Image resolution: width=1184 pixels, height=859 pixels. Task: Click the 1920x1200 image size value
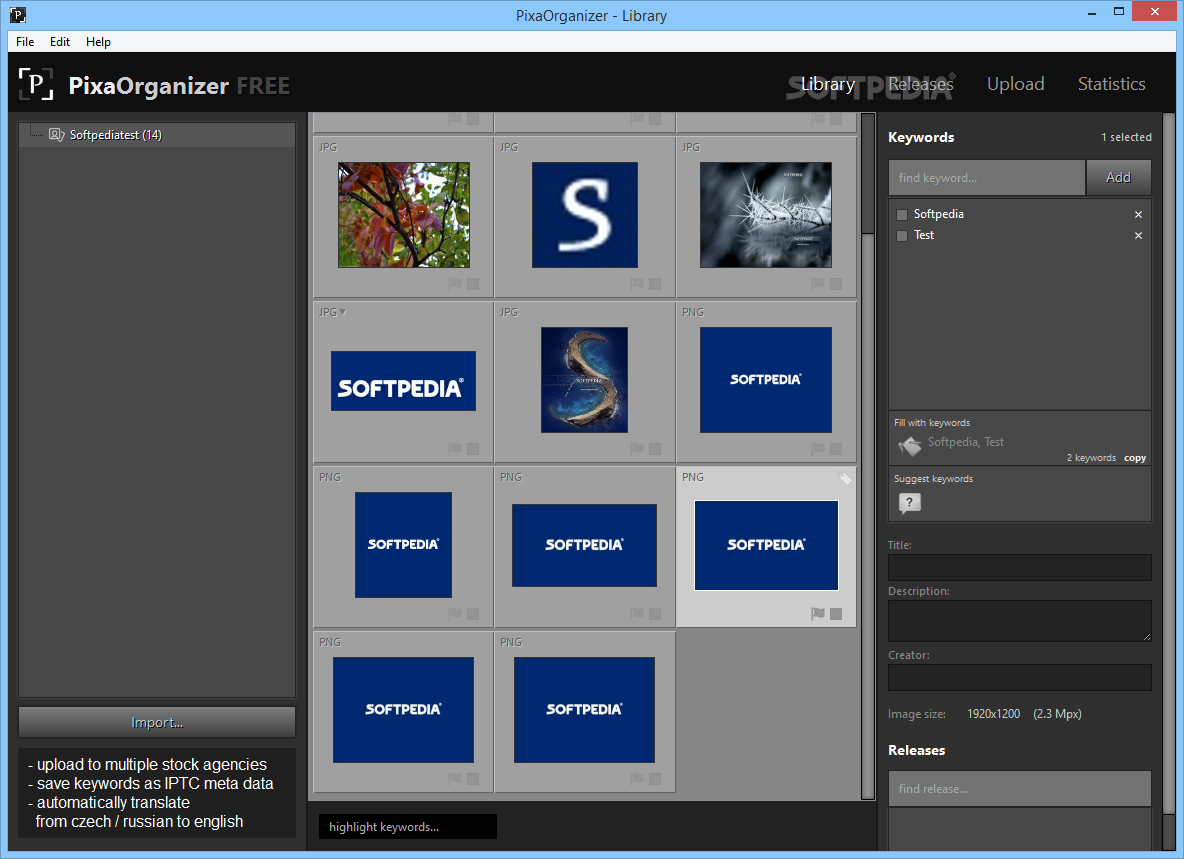pyautogui.click(x=993, y=714)
